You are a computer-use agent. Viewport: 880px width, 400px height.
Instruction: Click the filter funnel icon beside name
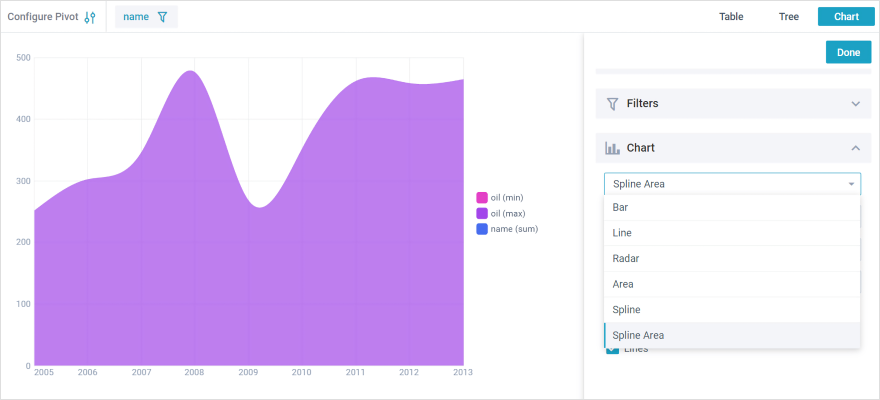[162, 17]
